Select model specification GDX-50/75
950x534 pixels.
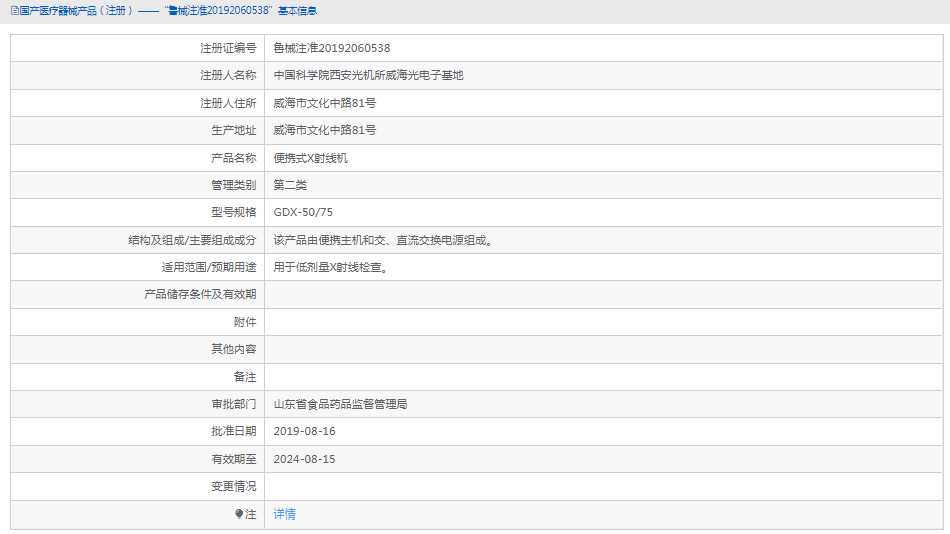pyautogui.click(x=303, y=212)
